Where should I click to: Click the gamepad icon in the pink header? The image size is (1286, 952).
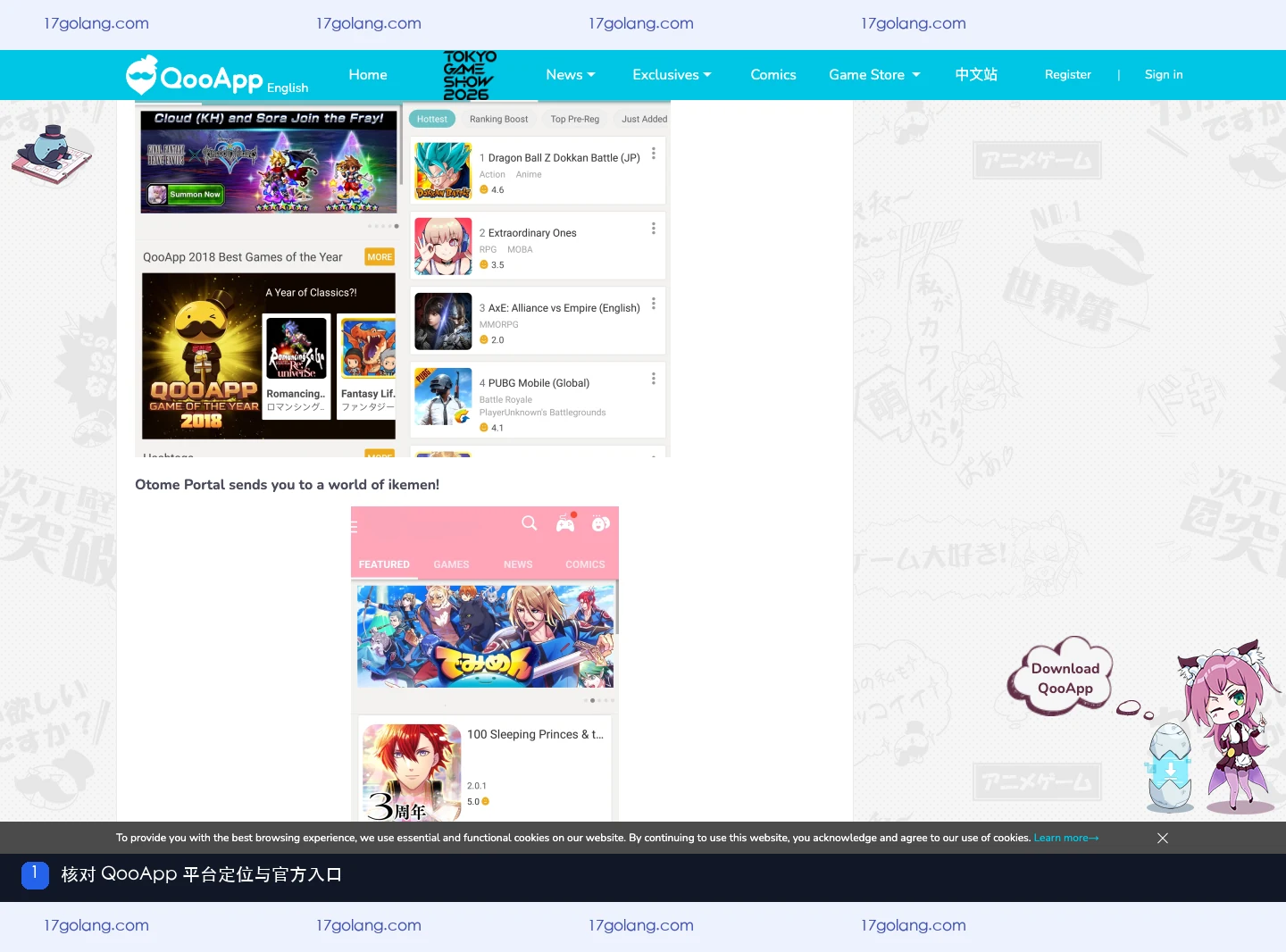coord(565,523)
